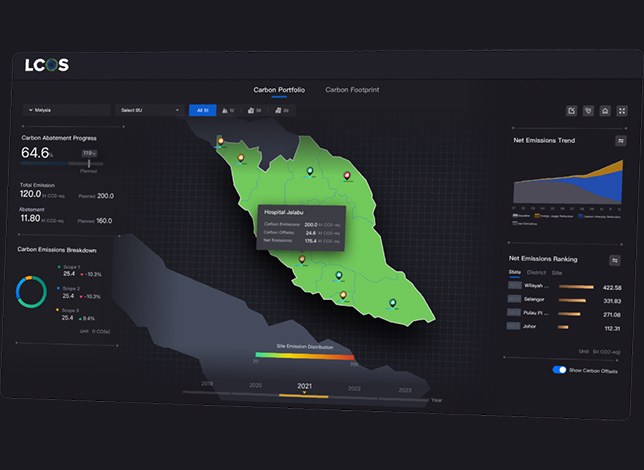
Task: Click swap icon beside Net Emissions Trend
Action: (621, 141)
